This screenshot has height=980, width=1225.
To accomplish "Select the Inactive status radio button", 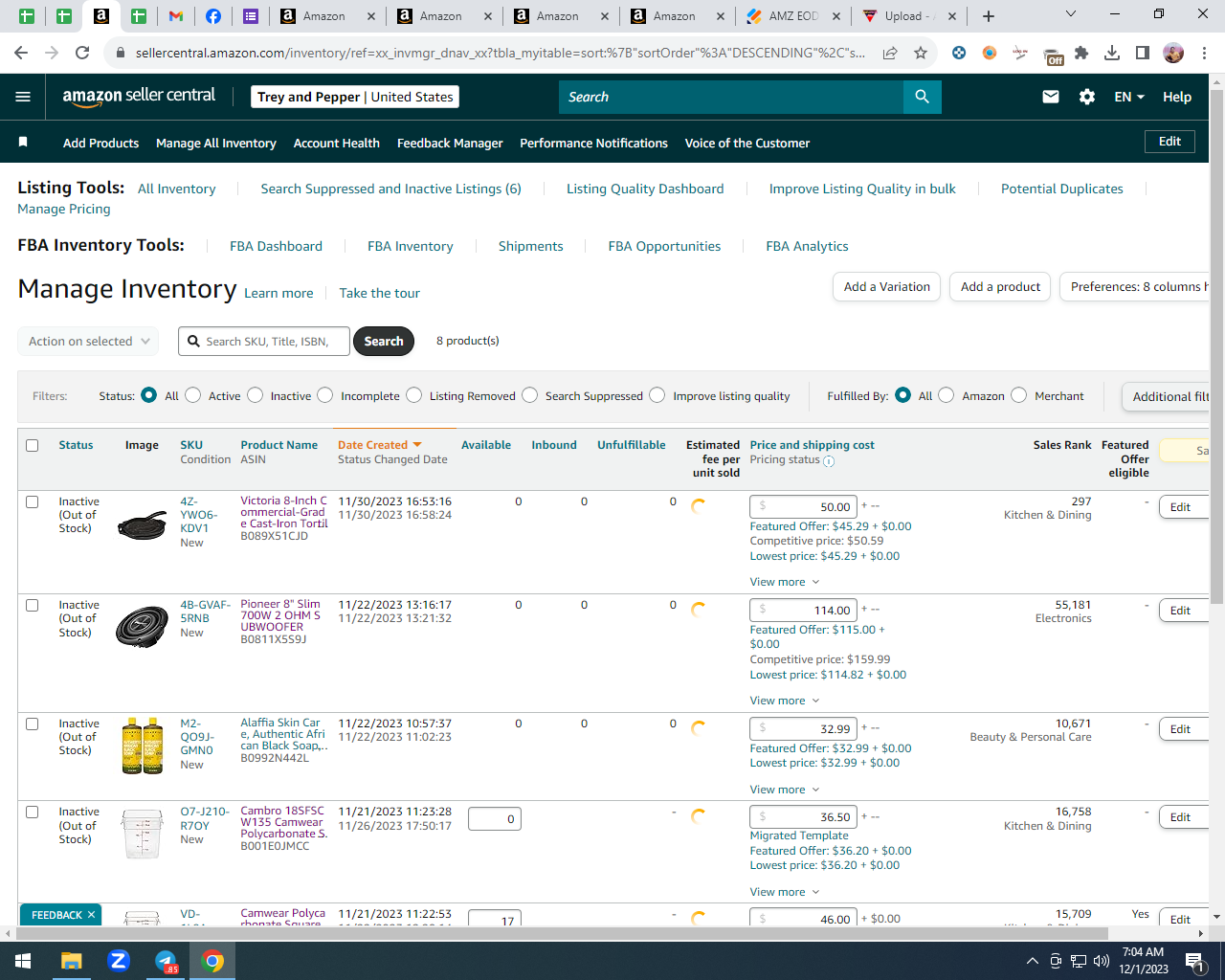I will [256, 395].
